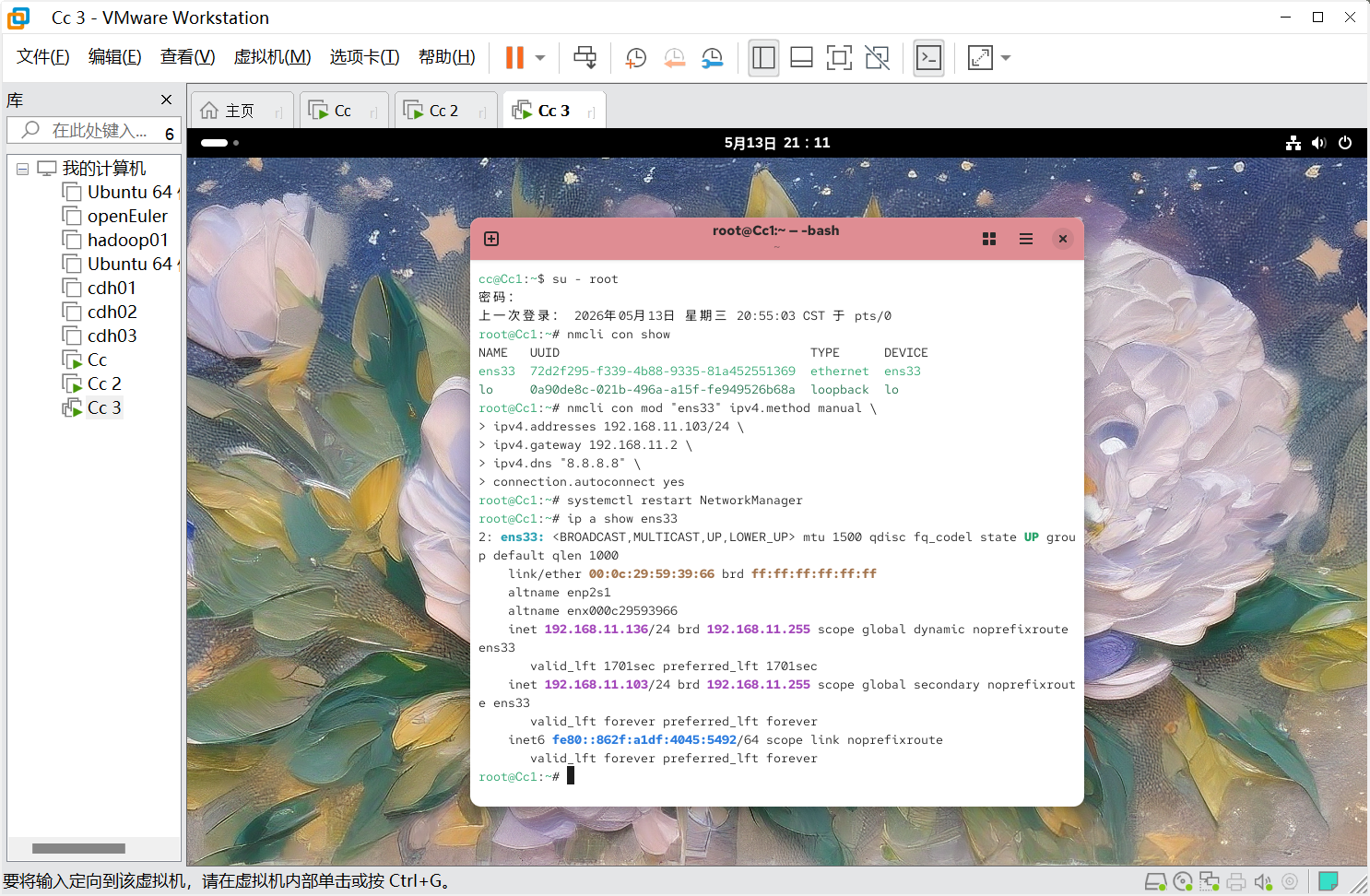
Task: Click the printer device status icon
Action: pos(1236,882)
